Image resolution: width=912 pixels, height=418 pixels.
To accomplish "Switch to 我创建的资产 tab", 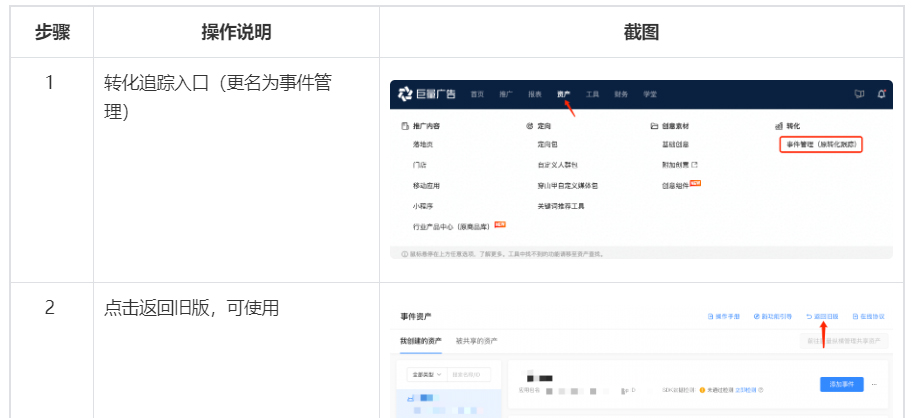I will pyautogui.click(x=421, y=341).
